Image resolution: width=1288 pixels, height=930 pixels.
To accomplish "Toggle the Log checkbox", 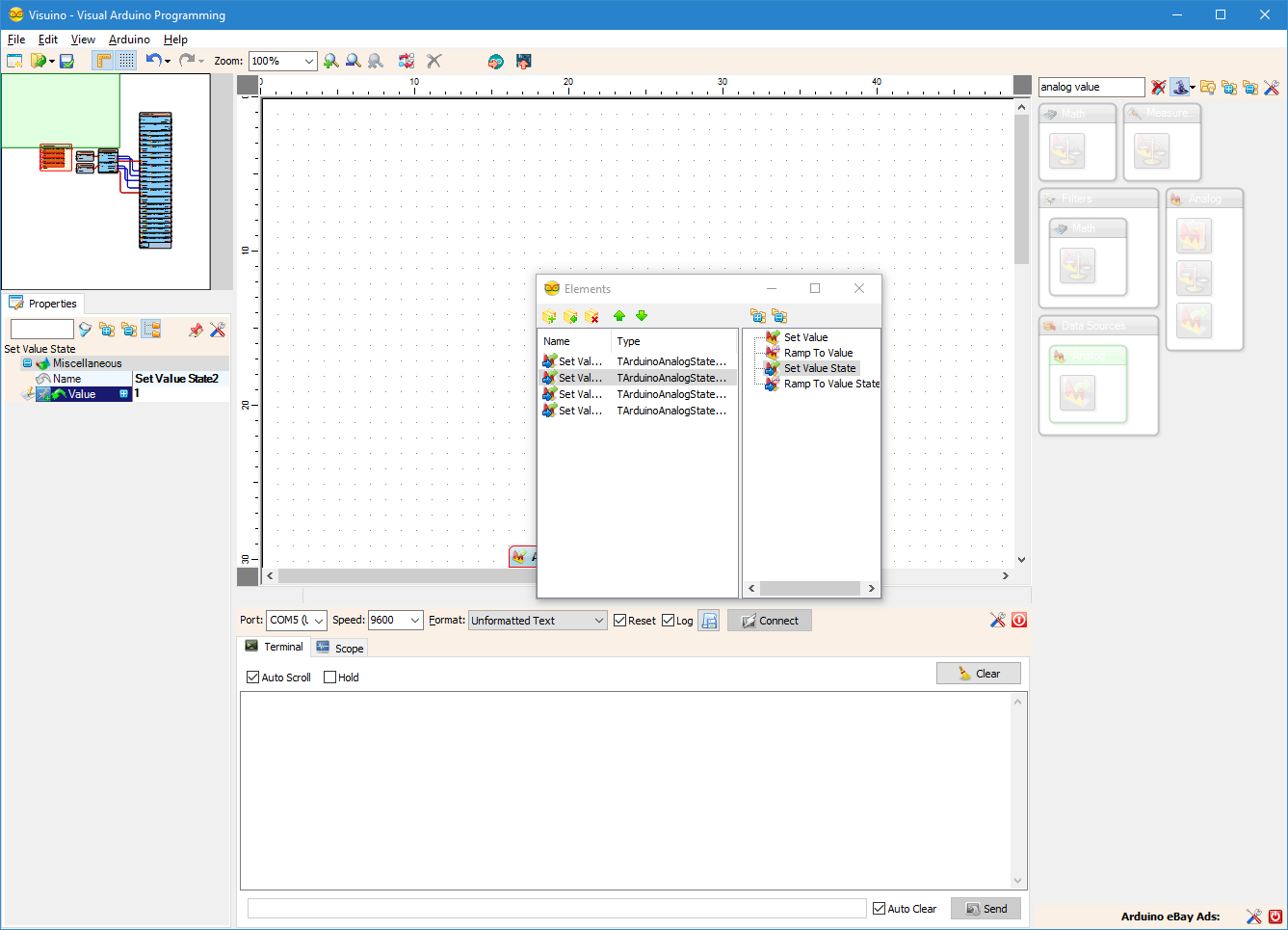I will click(x=668, y=621).
